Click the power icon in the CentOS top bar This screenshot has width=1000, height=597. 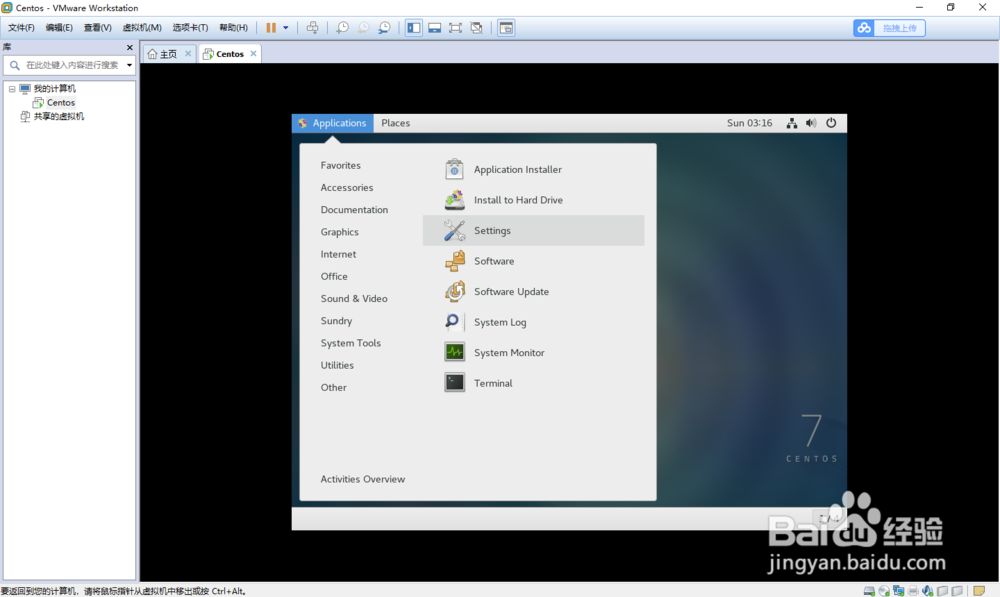coord(831,123)
